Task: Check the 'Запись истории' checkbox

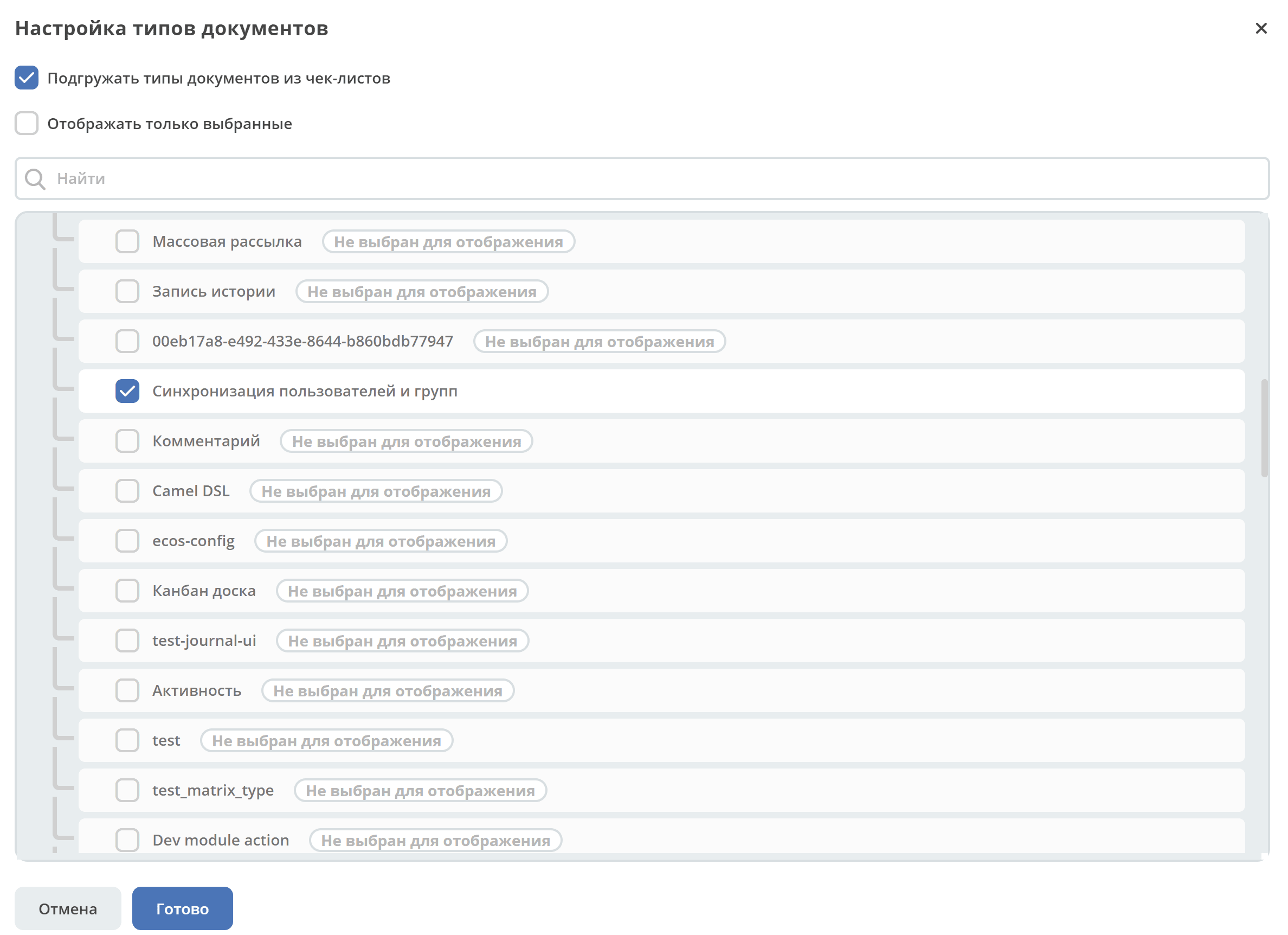Action: pyautogui.click(x=127, y=291)
